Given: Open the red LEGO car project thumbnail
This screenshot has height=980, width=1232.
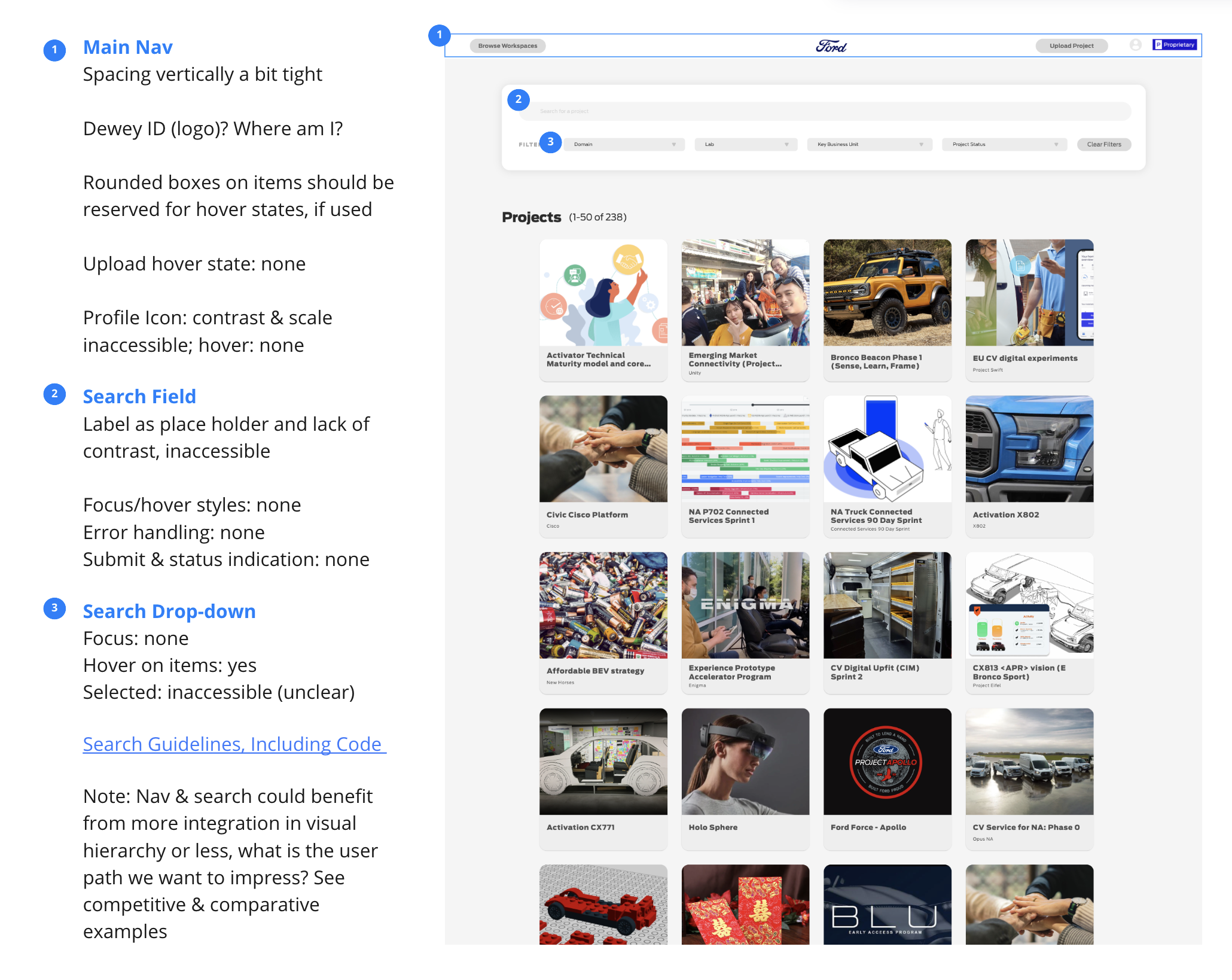Looking at the screenshot, I should (603, 905).
